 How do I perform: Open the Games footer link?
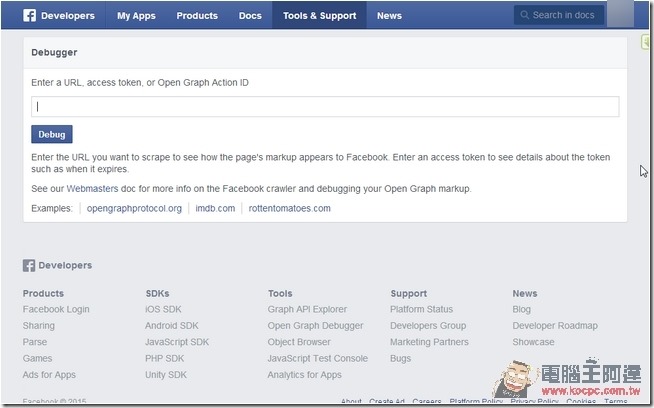coord(37,358)
